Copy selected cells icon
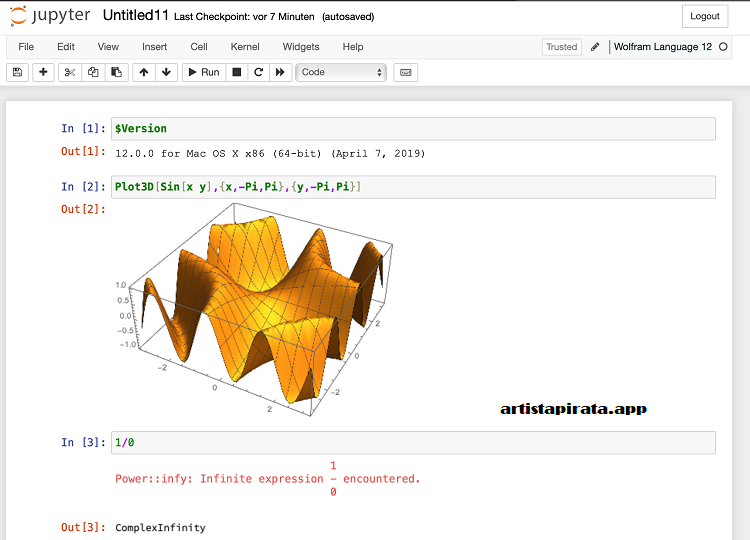The image size is (750, 540). click(x=93, y=72)
